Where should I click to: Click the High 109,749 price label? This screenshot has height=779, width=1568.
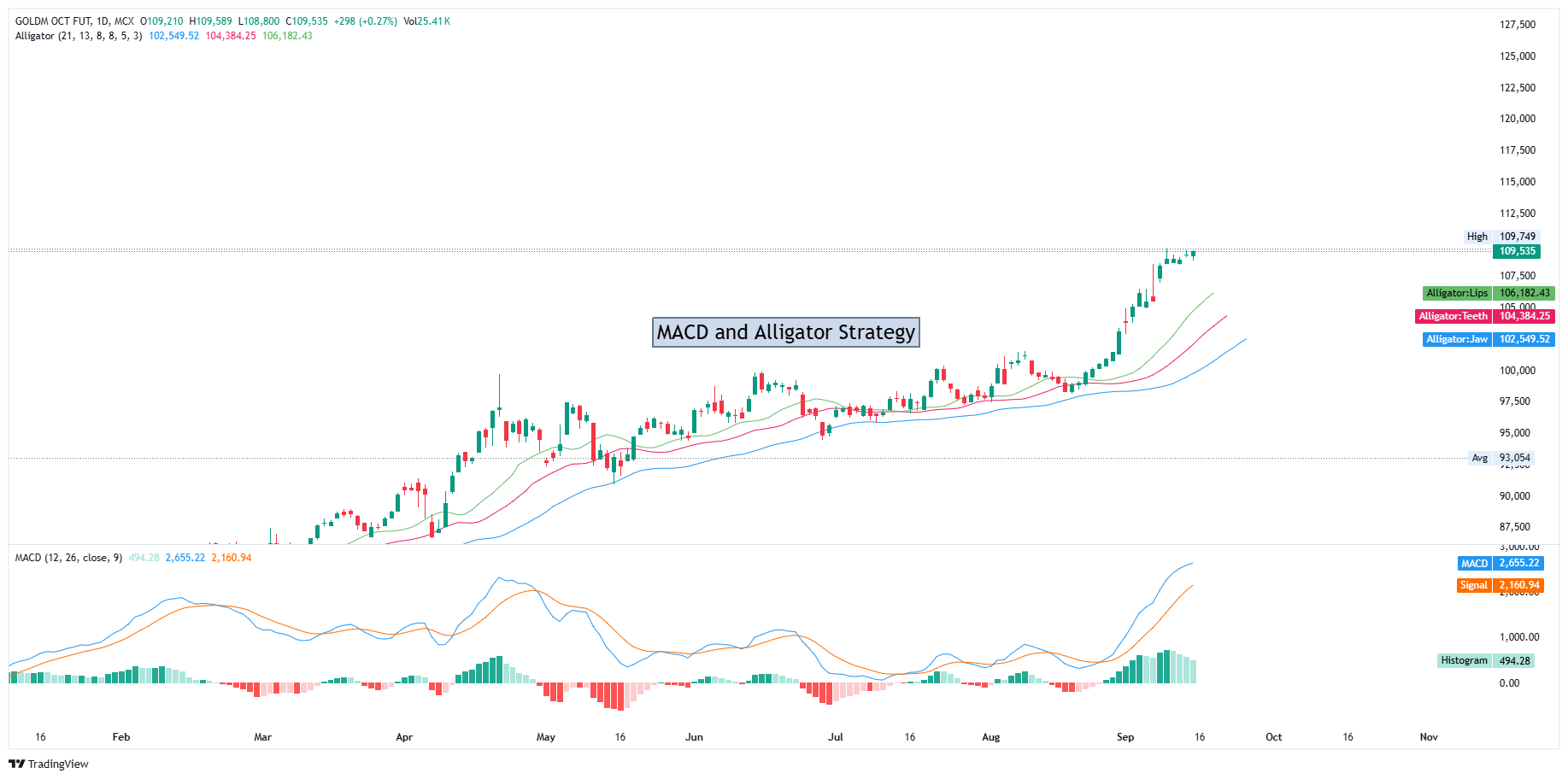tap(1501, 237)
